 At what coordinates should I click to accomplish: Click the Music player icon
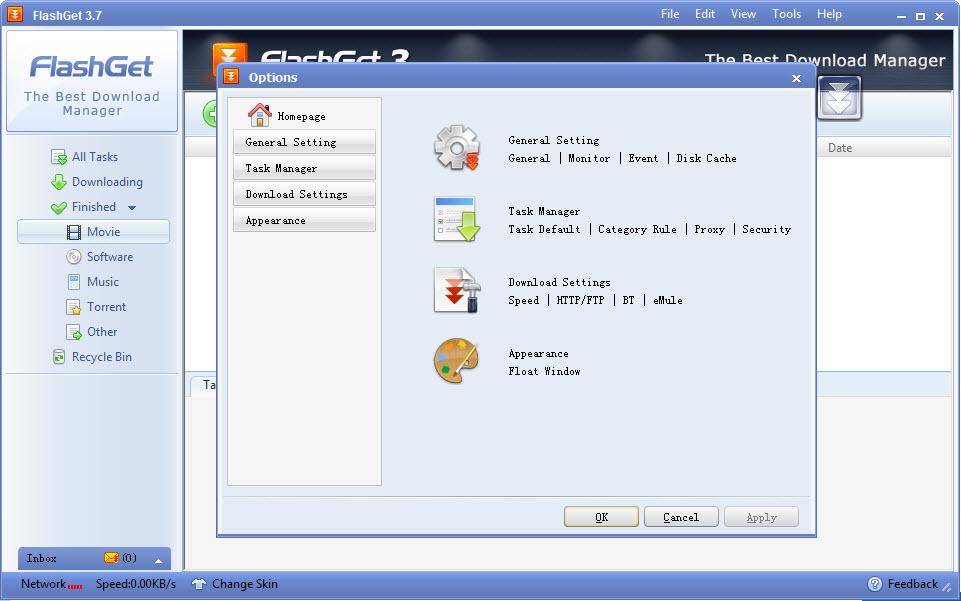tap(74, 282)
